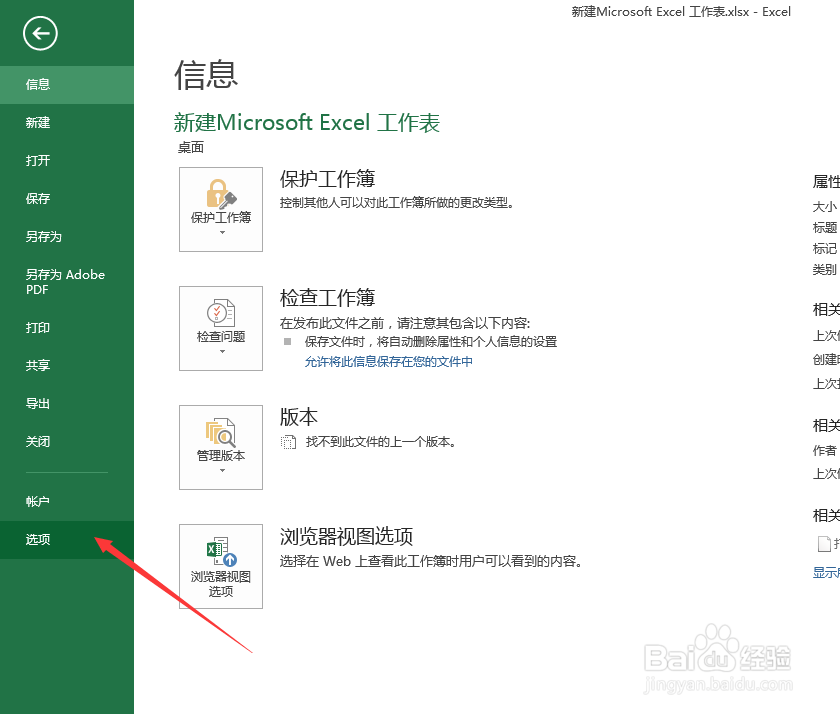Click the 作者 label in properties
Viewport: 840px width, 714px height.
coord(825,451)
